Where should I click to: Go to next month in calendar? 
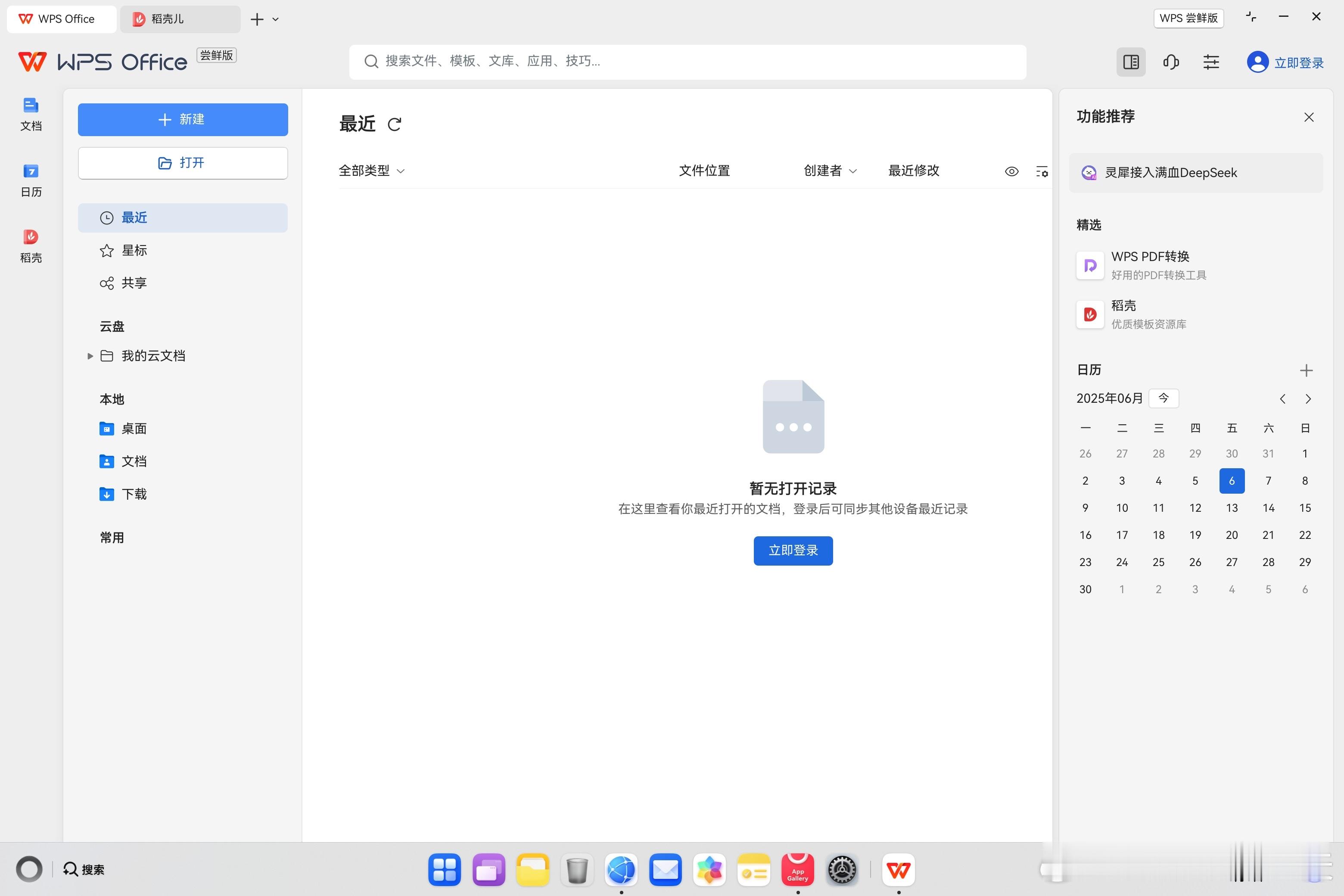pos(1308,399)
